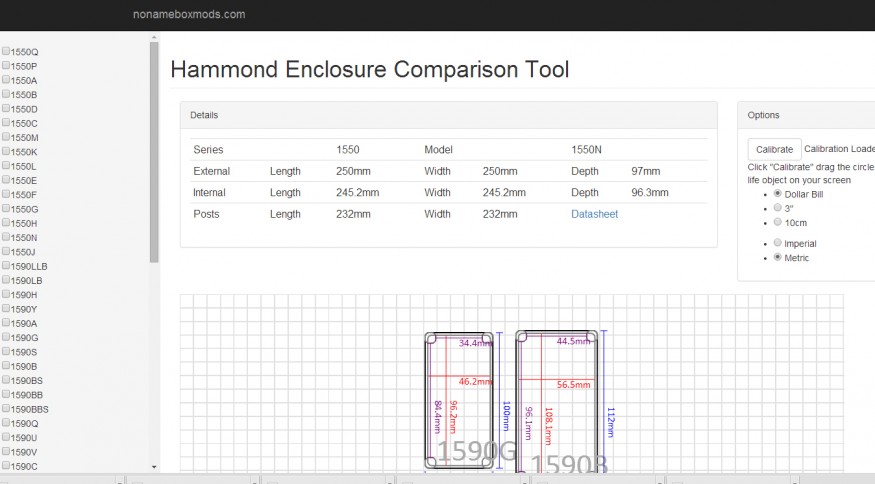Check the 1590LB enclosure
Image resolution: width=875 pixels, height=484 pixels.
(6, 280)
